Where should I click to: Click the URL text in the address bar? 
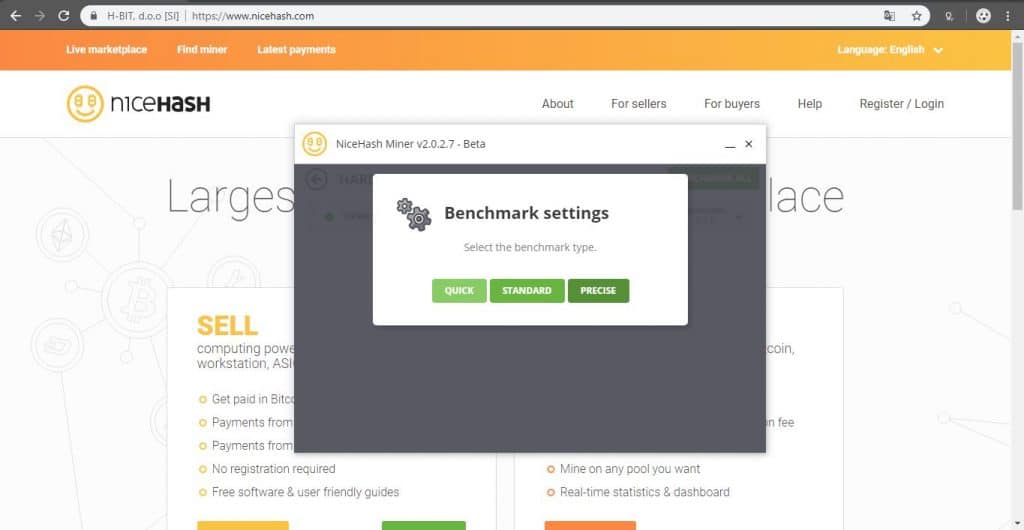(253, 16)
